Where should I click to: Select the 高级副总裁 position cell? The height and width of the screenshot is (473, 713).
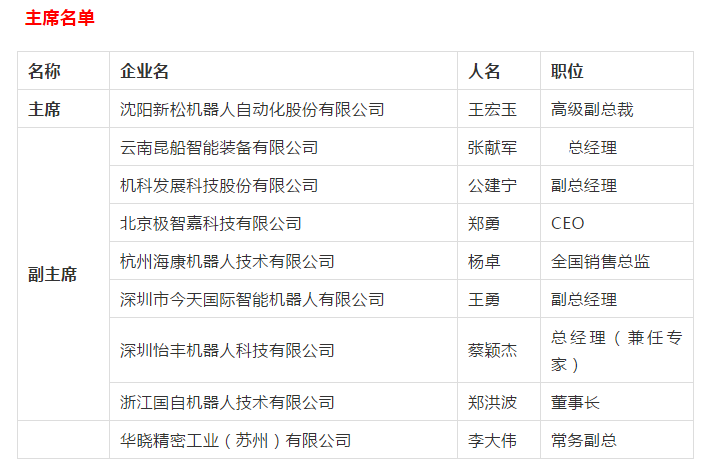click(592, 109)
